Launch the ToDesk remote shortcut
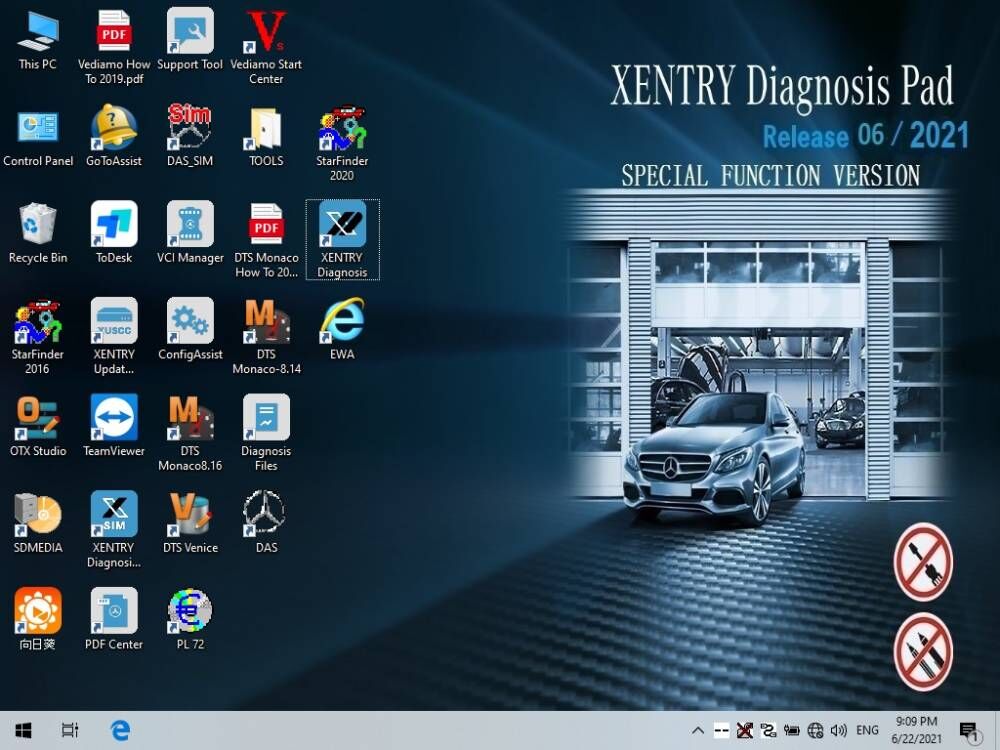Viewport: 1000px width, 750px height. [x=114, y=233]
